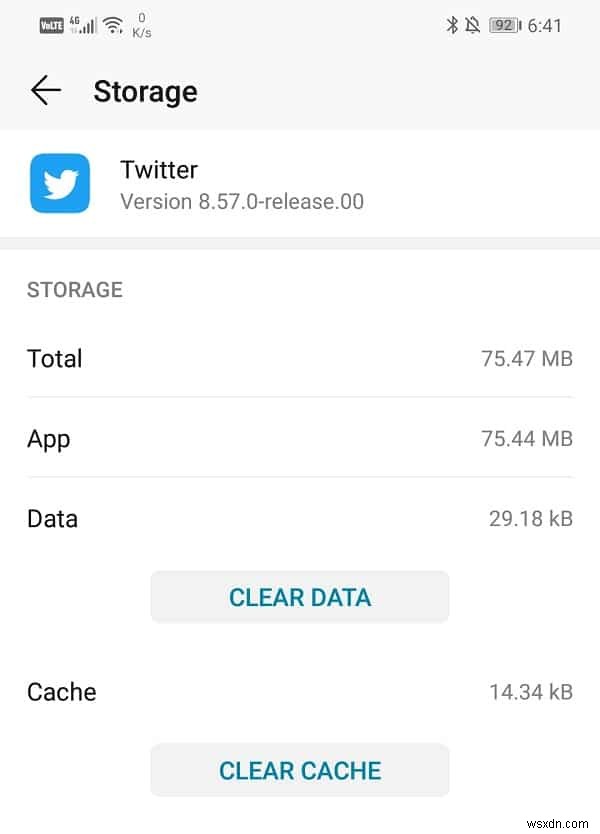
Task: Select the App storage row
Action: [300, 439]
